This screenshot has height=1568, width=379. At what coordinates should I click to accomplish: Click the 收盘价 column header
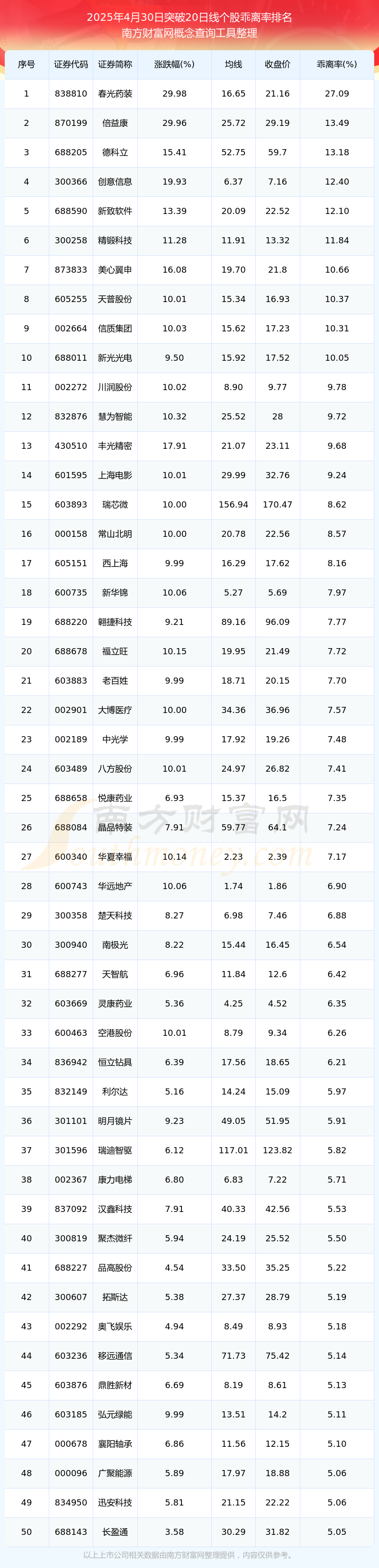pos(277,64)
